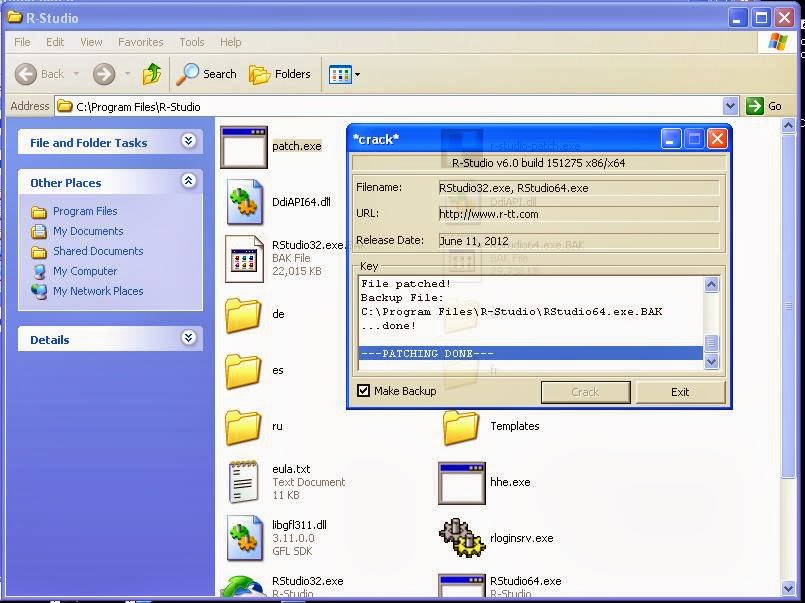The height and width of the screenshot is (603, 805).
Task: Click the Release Date field
Action: coord(579,241)
